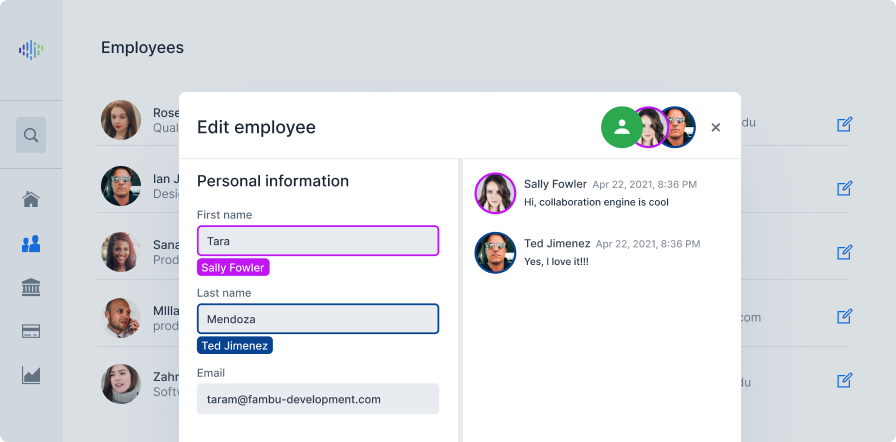Click the search icon in sidebar
Screen dimensions: 896x442
[x=31, y=135]
